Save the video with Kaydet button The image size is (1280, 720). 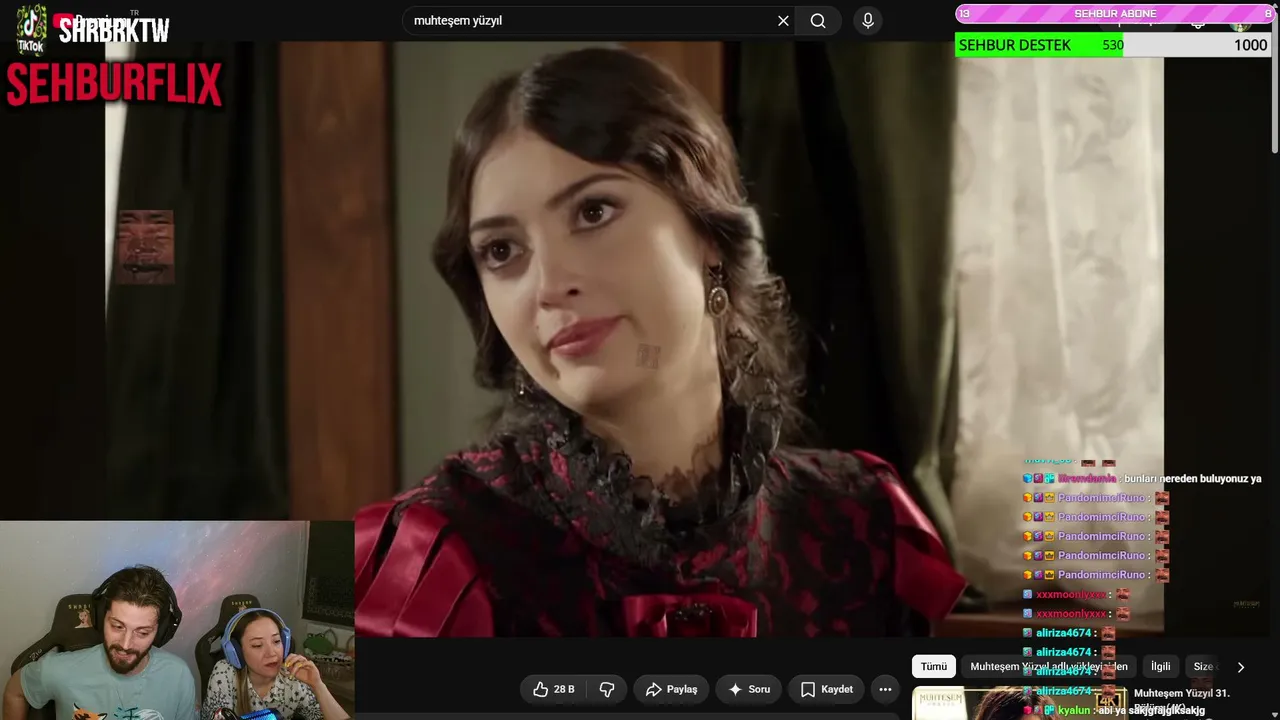coord(827,689)
